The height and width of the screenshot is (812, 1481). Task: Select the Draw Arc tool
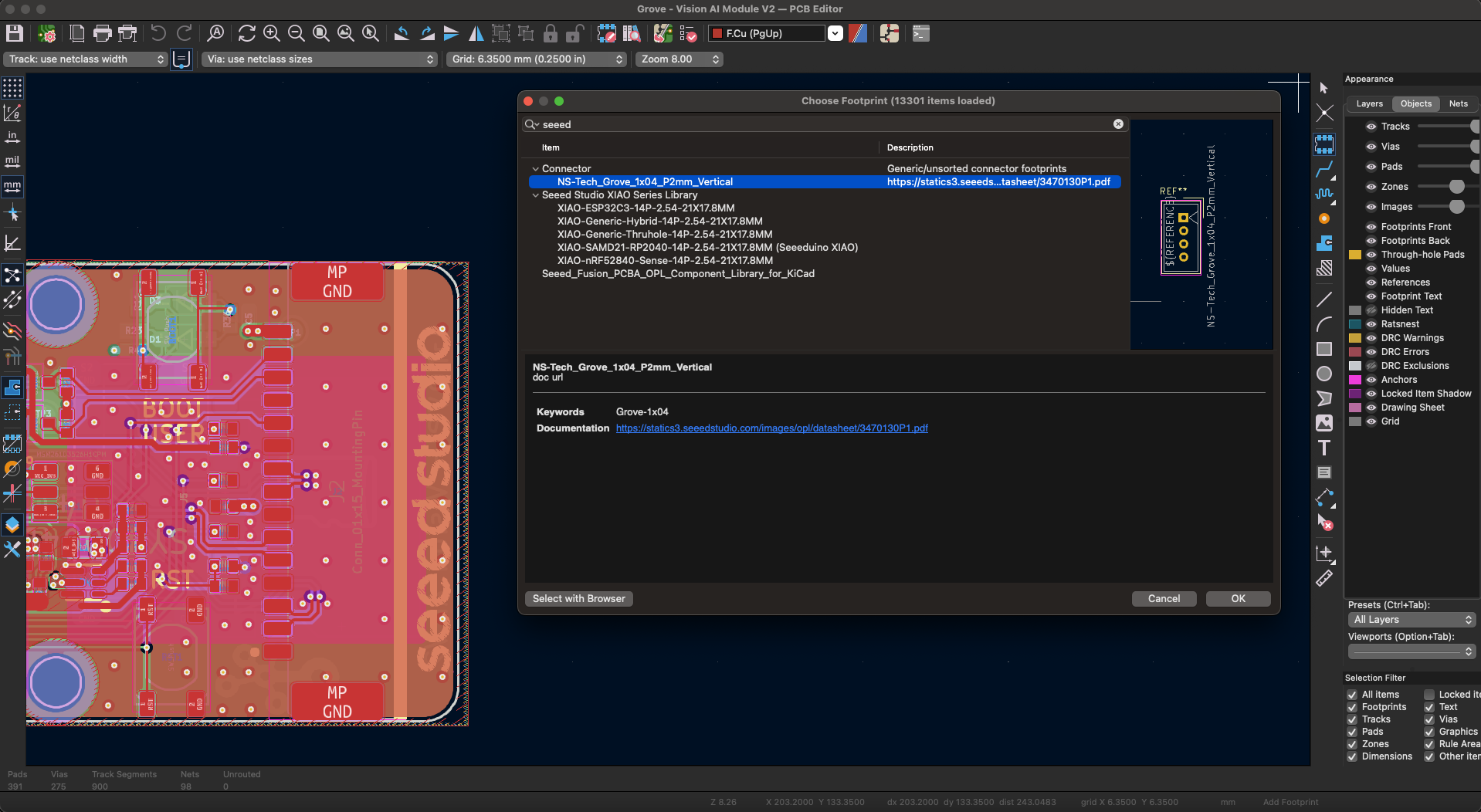(1324, 324)
